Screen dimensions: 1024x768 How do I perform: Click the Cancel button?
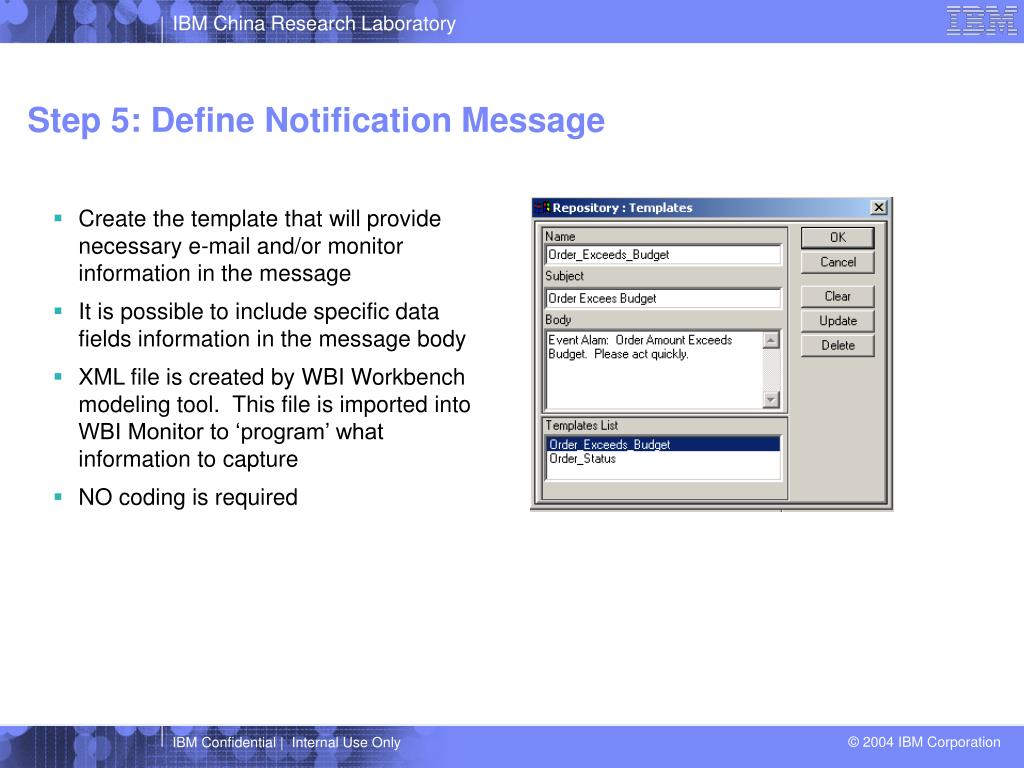tap(837, 263)
